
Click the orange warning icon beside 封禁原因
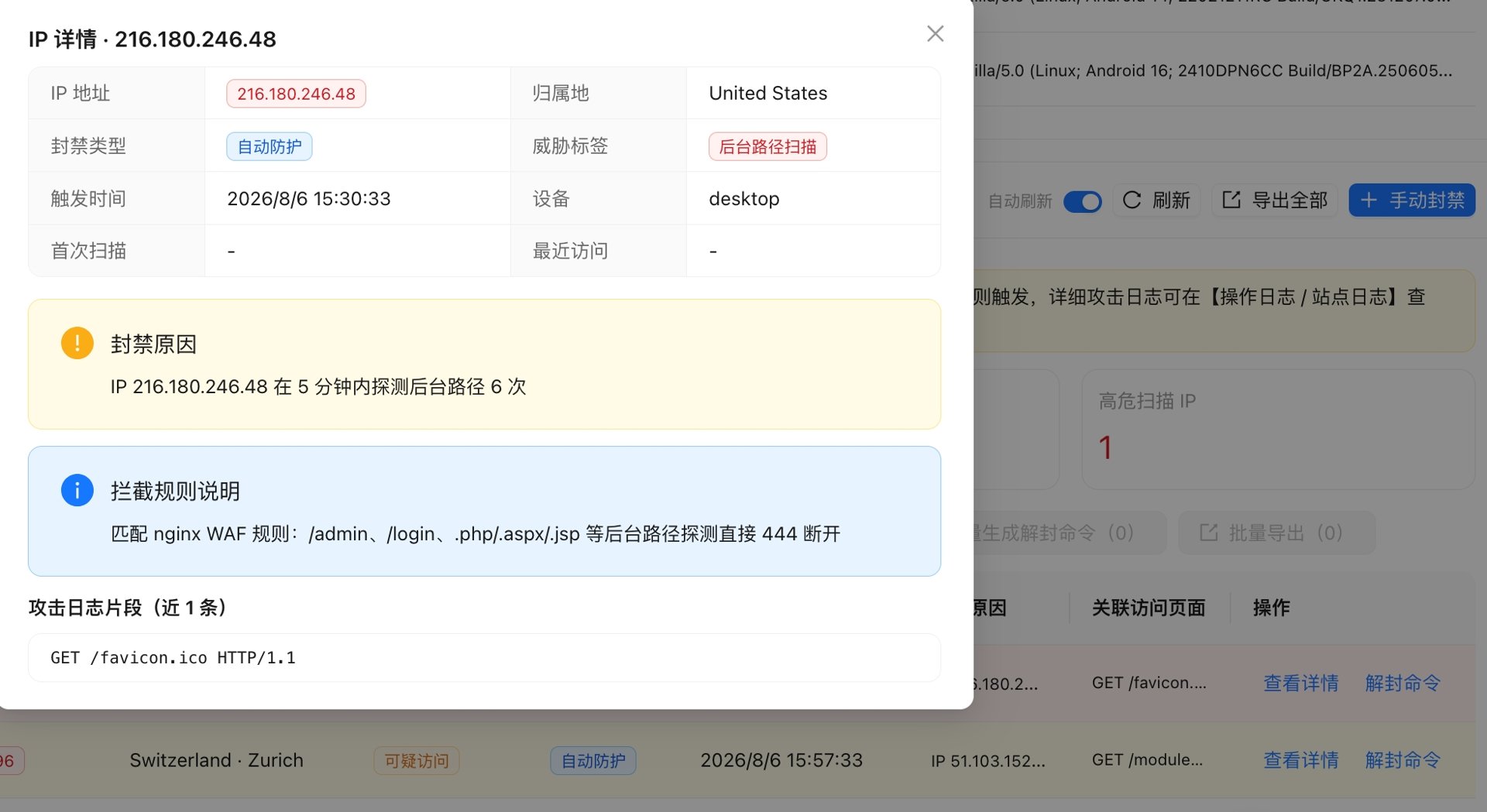pyautogui.click(x=77, y=343)
